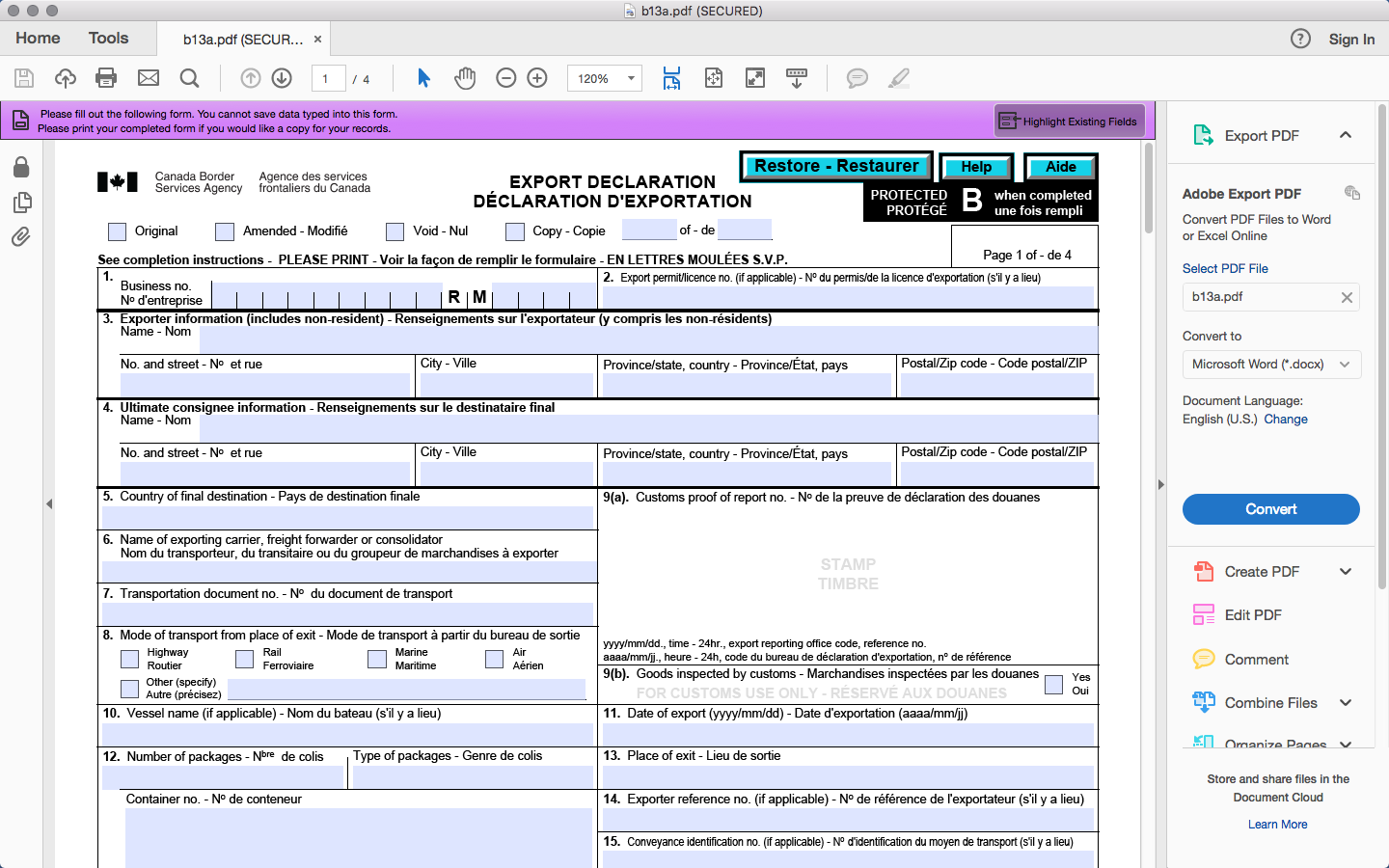The image size is (1389, 868).
Task: Click the page number input box
Action: click(328, 79)
